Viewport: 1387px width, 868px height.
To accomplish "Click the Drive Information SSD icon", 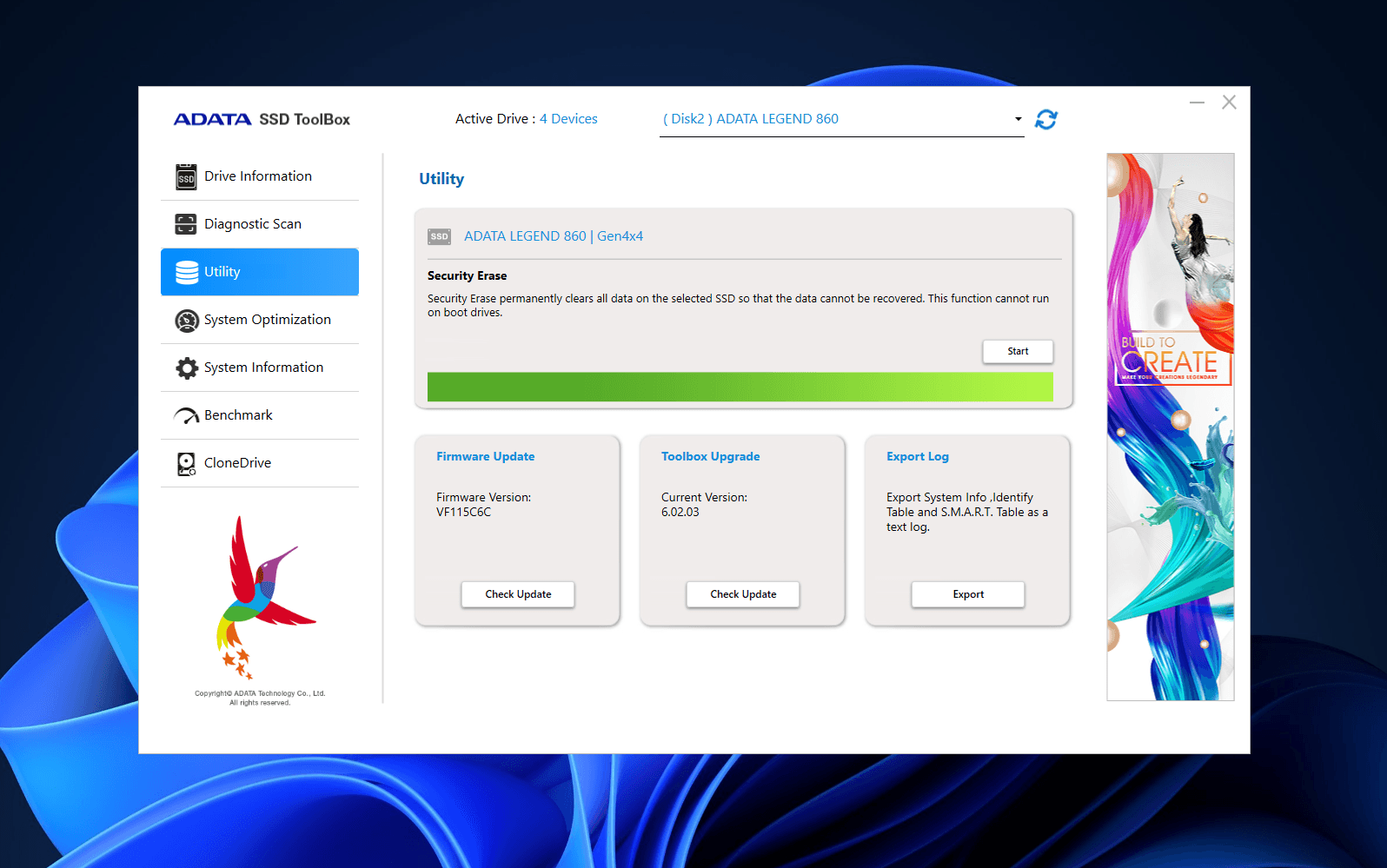I will click(x=186, y=176).
